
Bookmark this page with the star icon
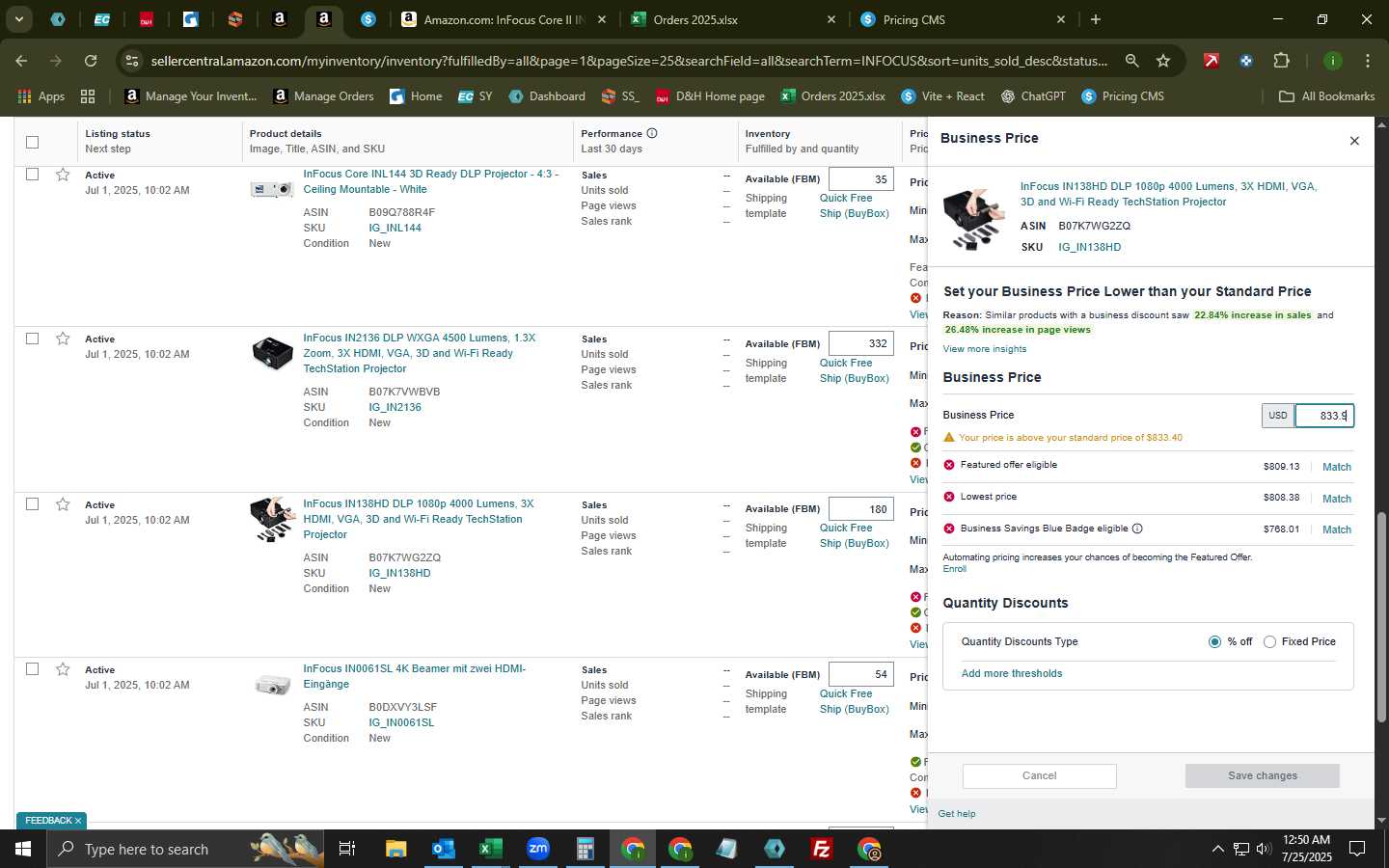tap(1163, 61)
